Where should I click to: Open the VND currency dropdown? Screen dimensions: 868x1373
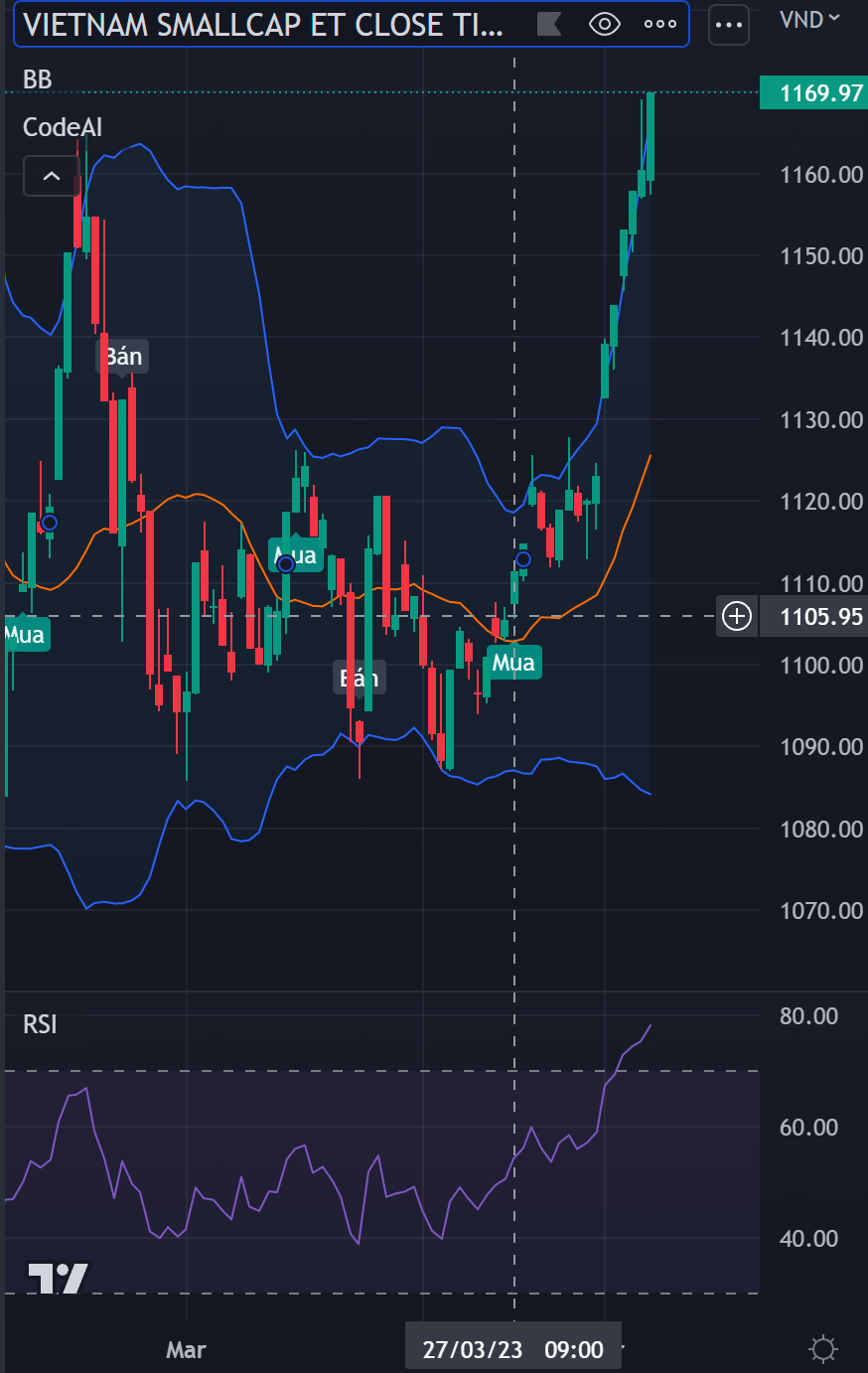click(809, 19)
